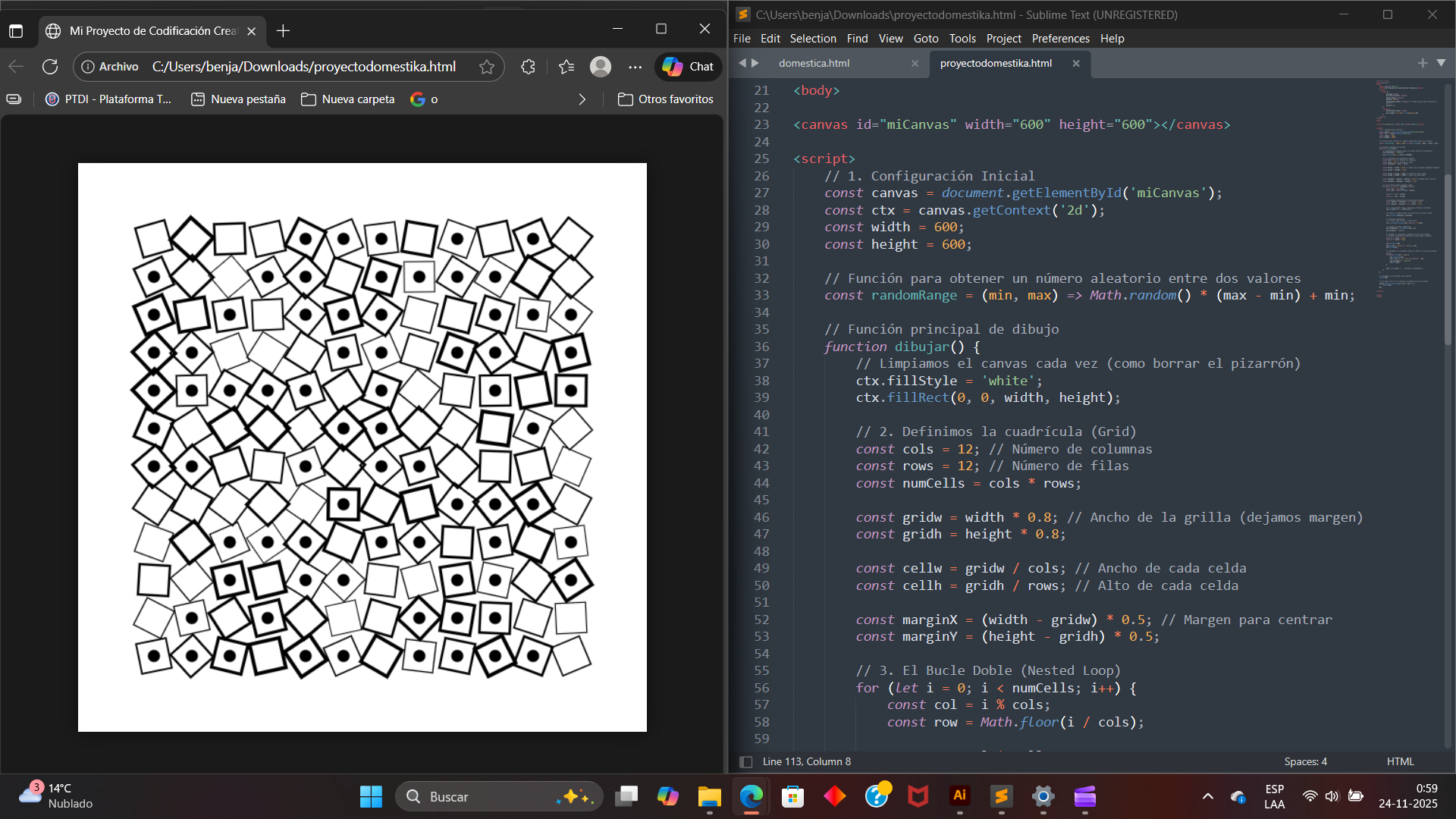Click the browser address bar

point(303,67)
